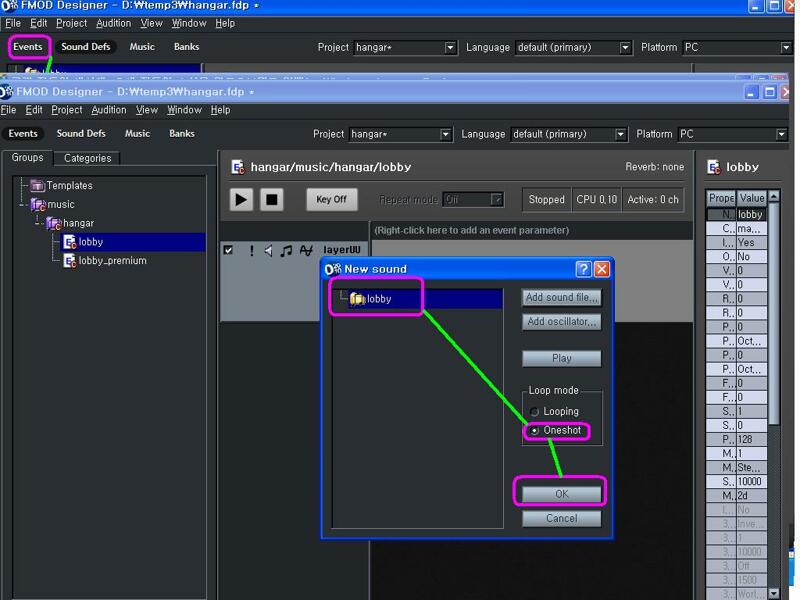Click the waveform effect icon on layer00
800x600 pixels.
coord(306,250)
